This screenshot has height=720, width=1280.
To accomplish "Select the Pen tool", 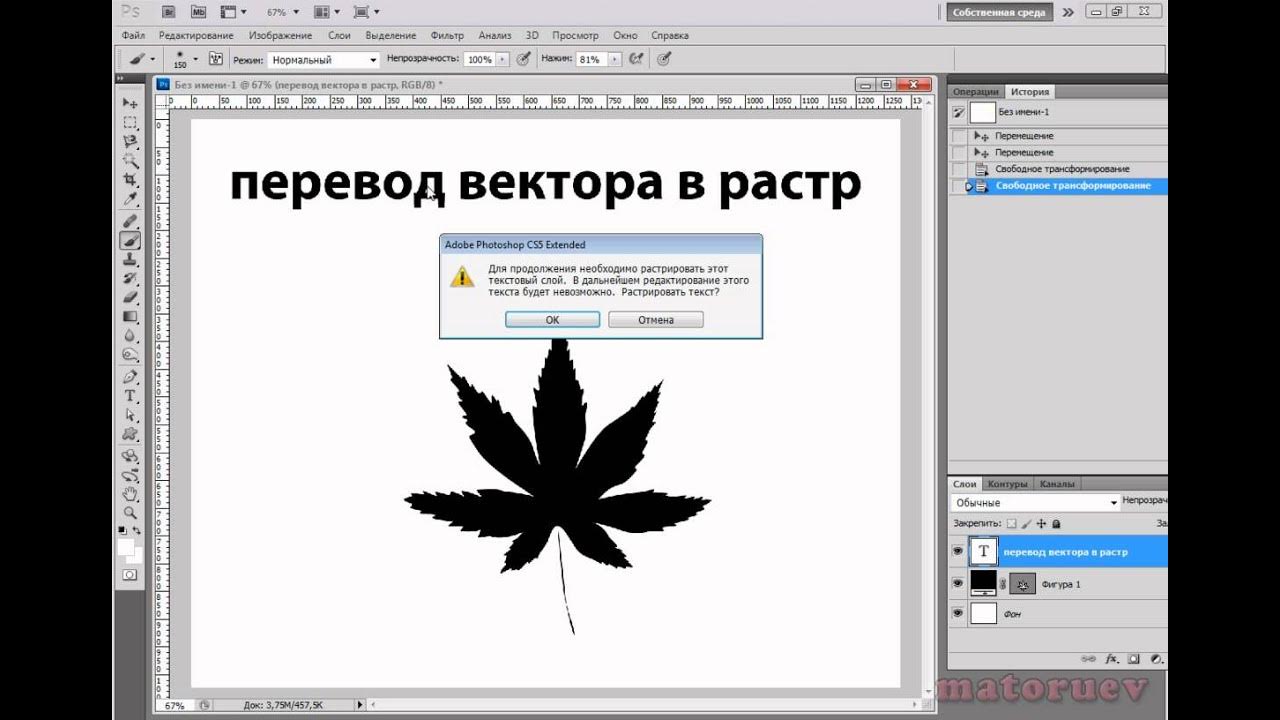I will (130, 377).
